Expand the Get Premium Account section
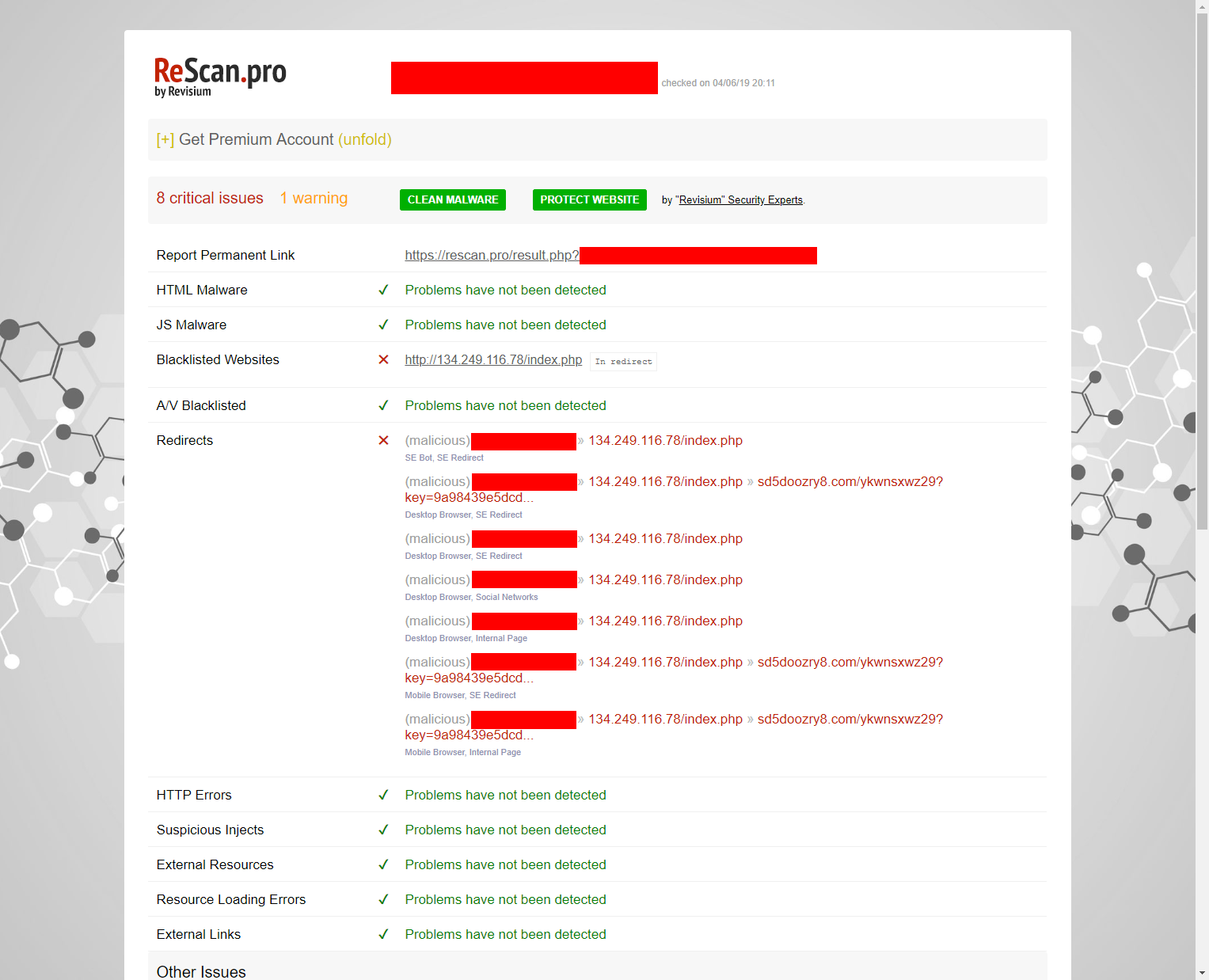1209x980 pixels. [364, 139]
